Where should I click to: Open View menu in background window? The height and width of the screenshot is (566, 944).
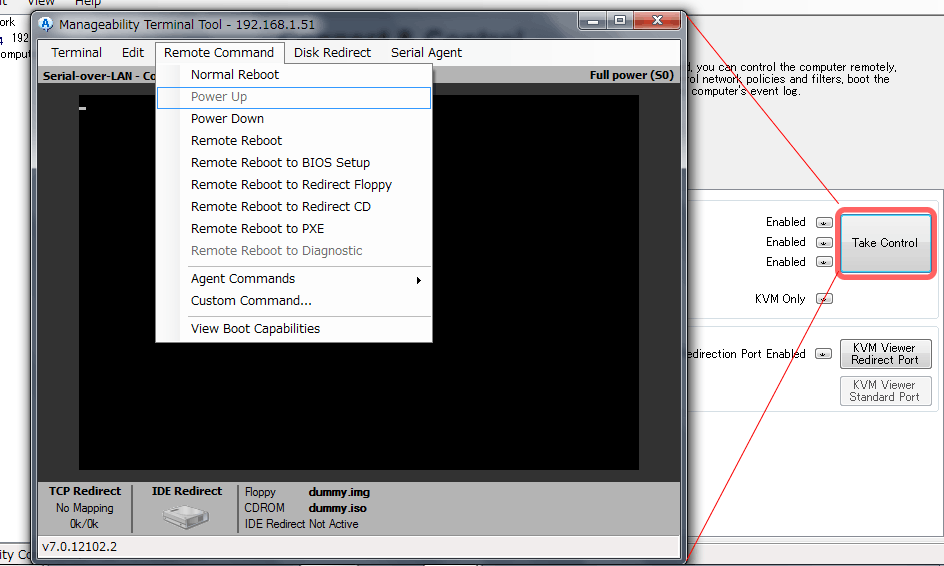pyautogui.click(x=41, y=3)
